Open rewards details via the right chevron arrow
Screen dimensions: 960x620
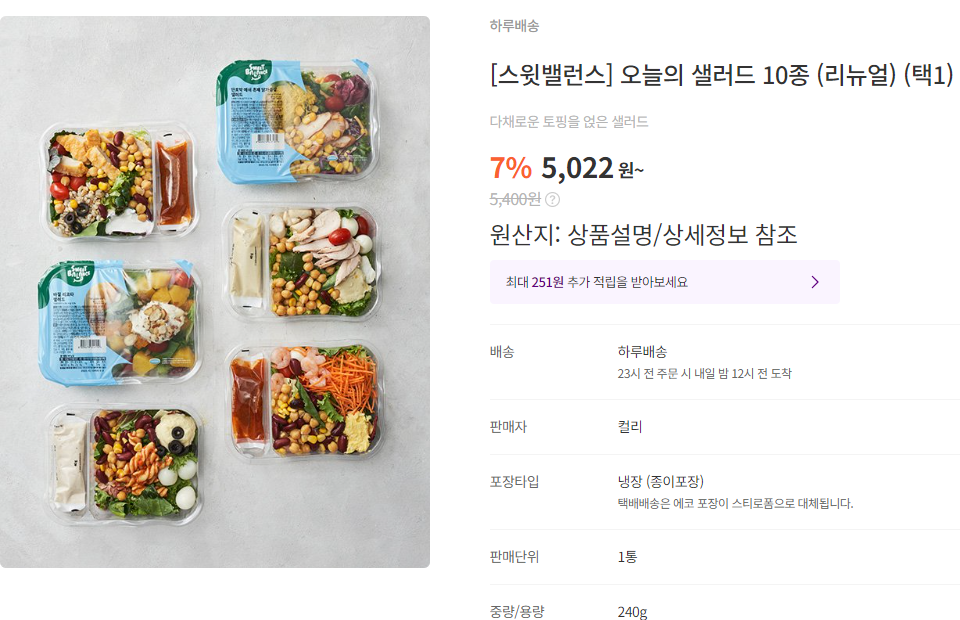tap(816, 281)
